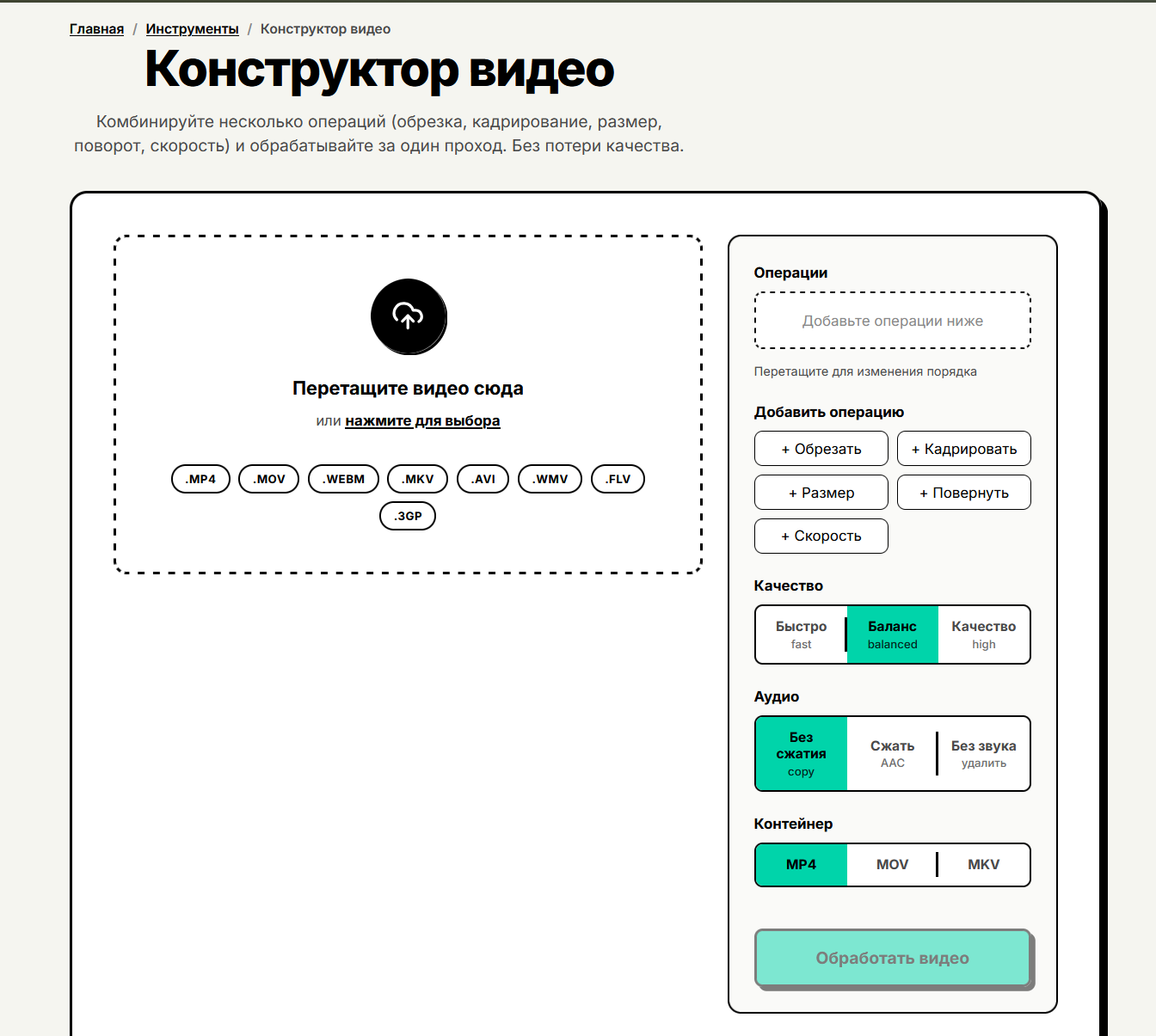The width and height of the screenshot is (1156, 1036).
Task: Switch container to MKV
Action: 983,865
